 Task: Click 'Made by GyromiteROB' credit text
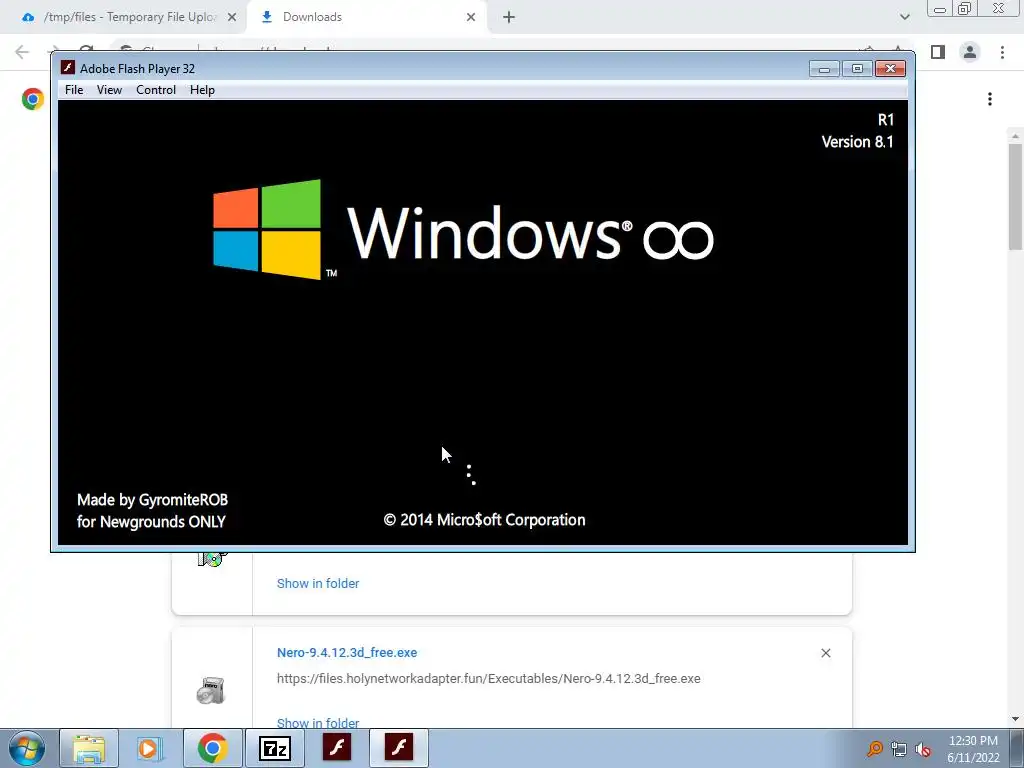152,500
